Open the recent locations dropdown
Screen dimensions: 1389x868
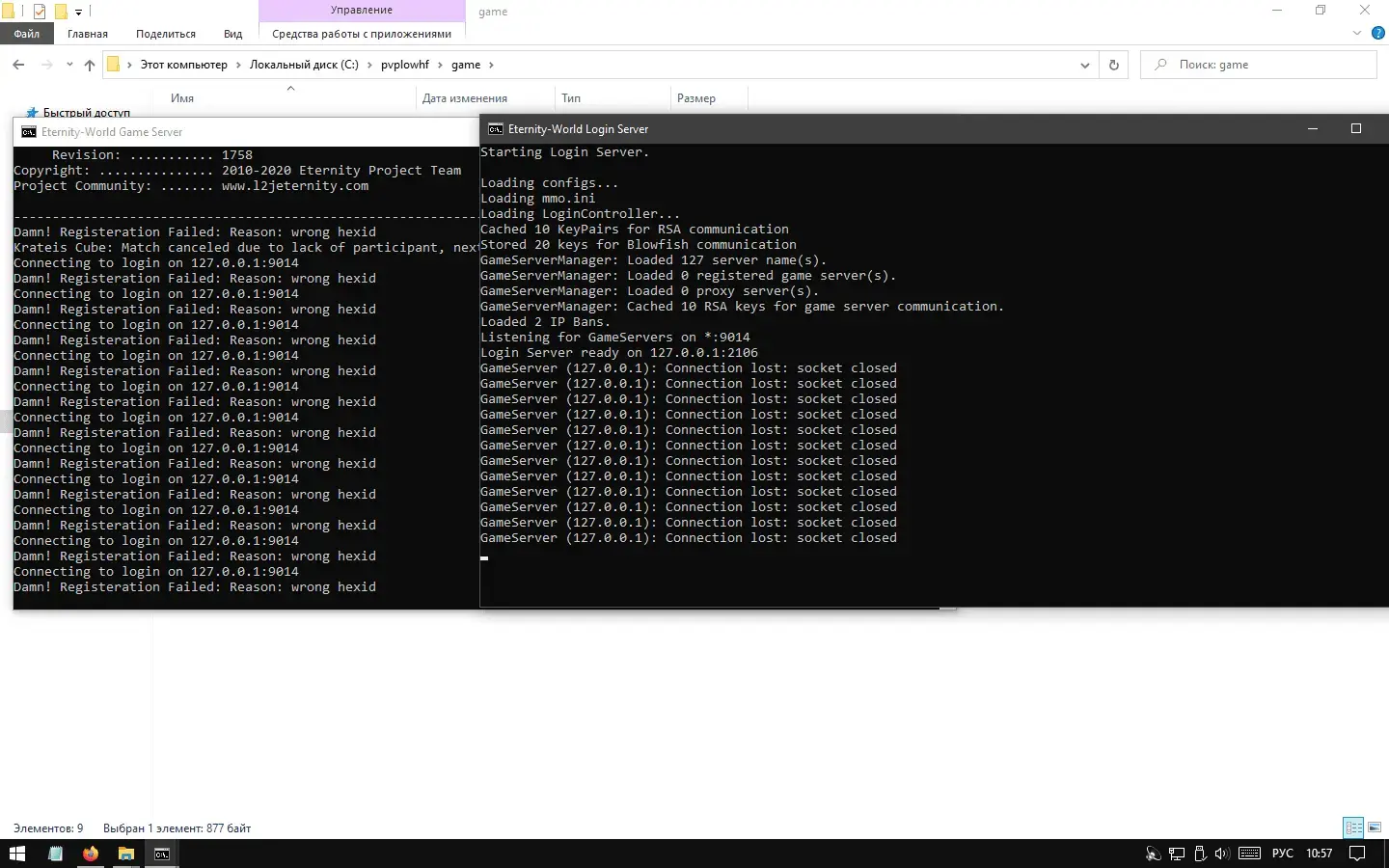[x=69, y=65]
